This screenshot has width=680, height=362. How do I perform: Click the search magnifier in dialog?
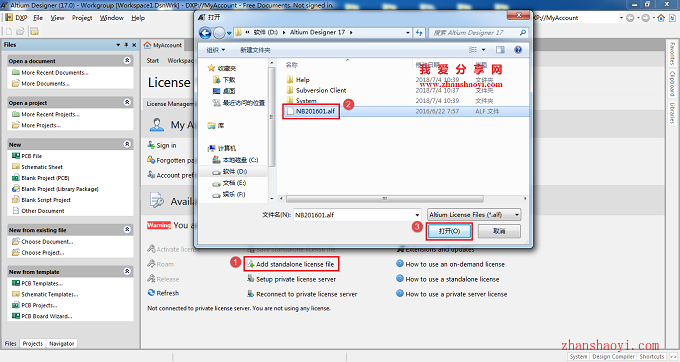coord(523,33)
